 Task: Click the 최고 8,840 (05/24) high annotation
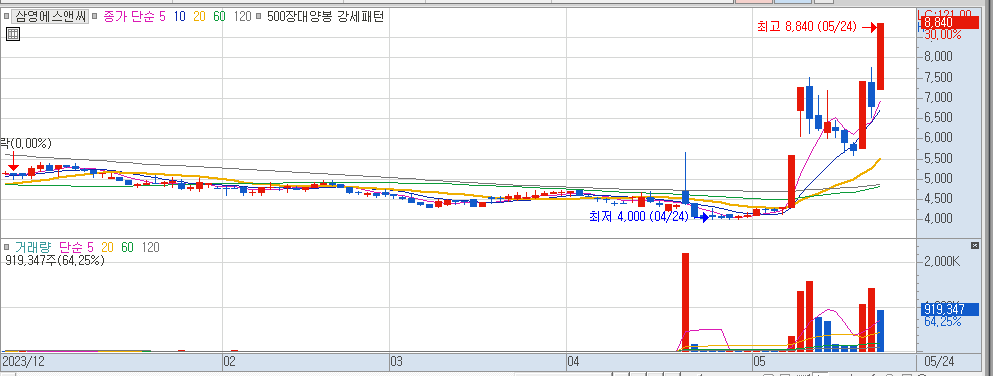pyautogui.click(x=806, y=27)
